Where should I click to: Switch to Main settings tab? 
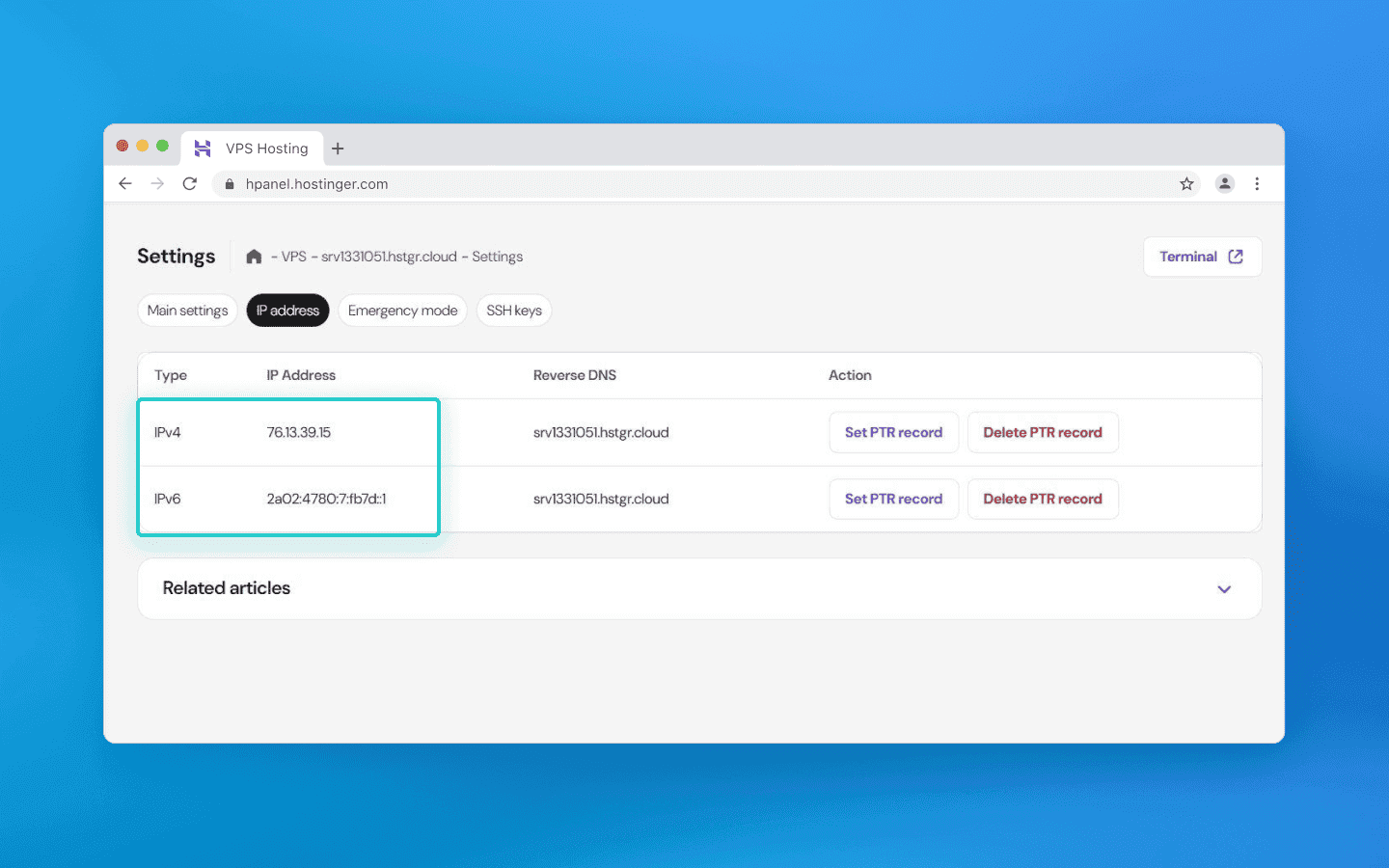(188, 311)
